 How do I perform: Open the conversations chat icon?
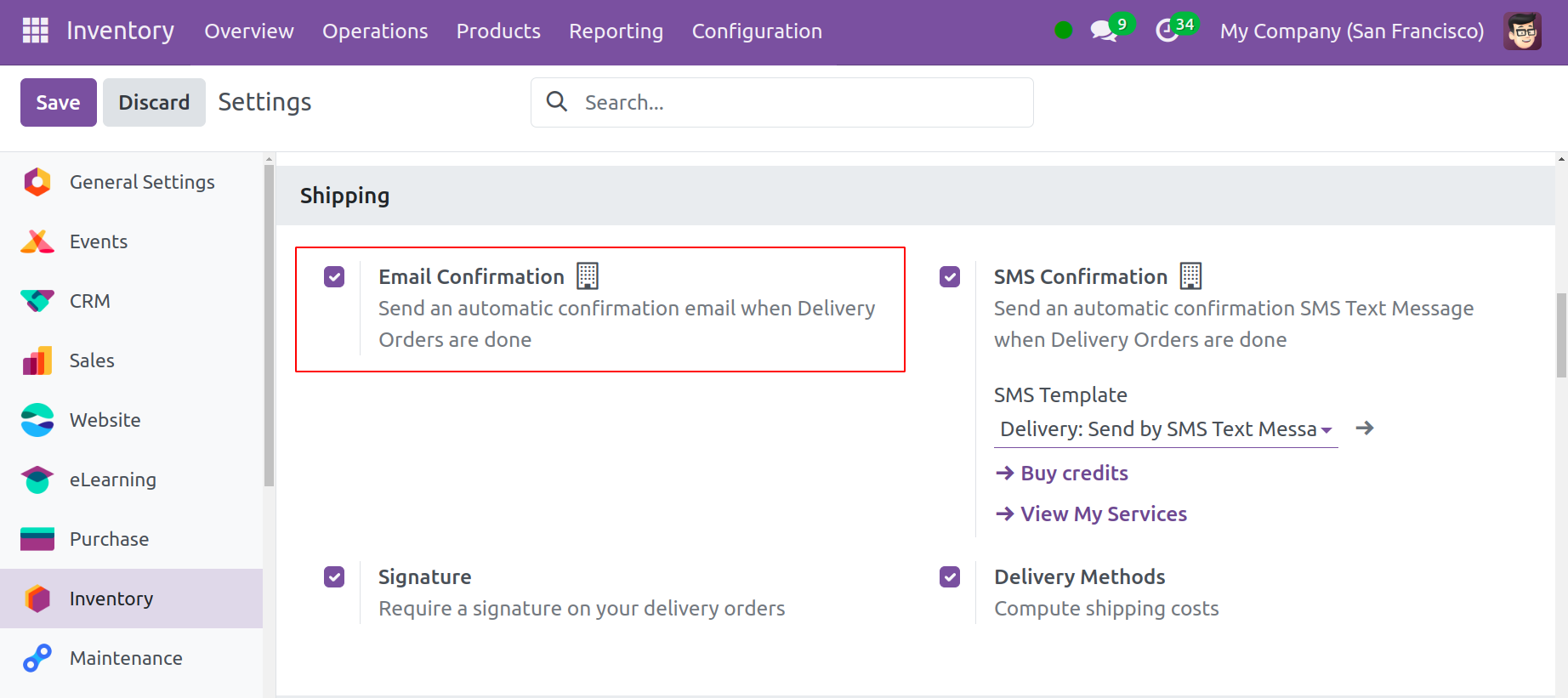pos(1103,31)
